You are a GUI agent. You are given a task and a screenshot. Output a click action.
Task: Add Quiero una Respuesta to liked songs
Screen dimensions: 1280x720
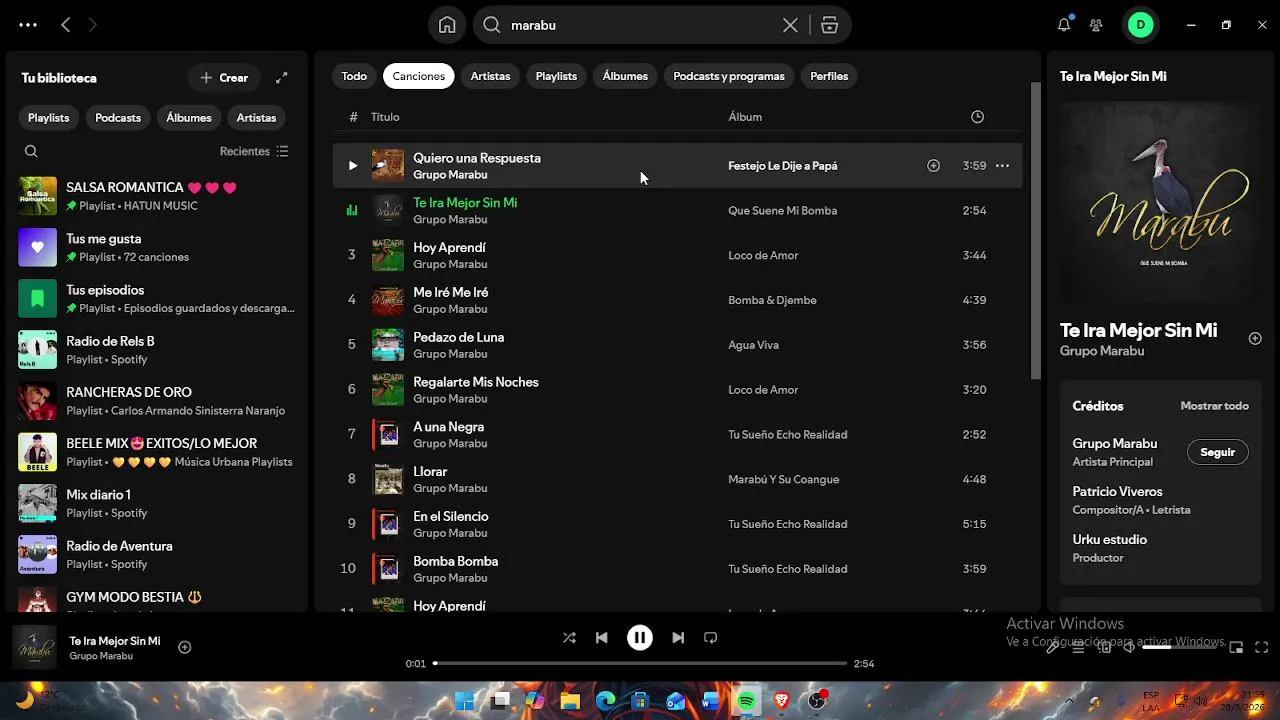click(933, 166)
